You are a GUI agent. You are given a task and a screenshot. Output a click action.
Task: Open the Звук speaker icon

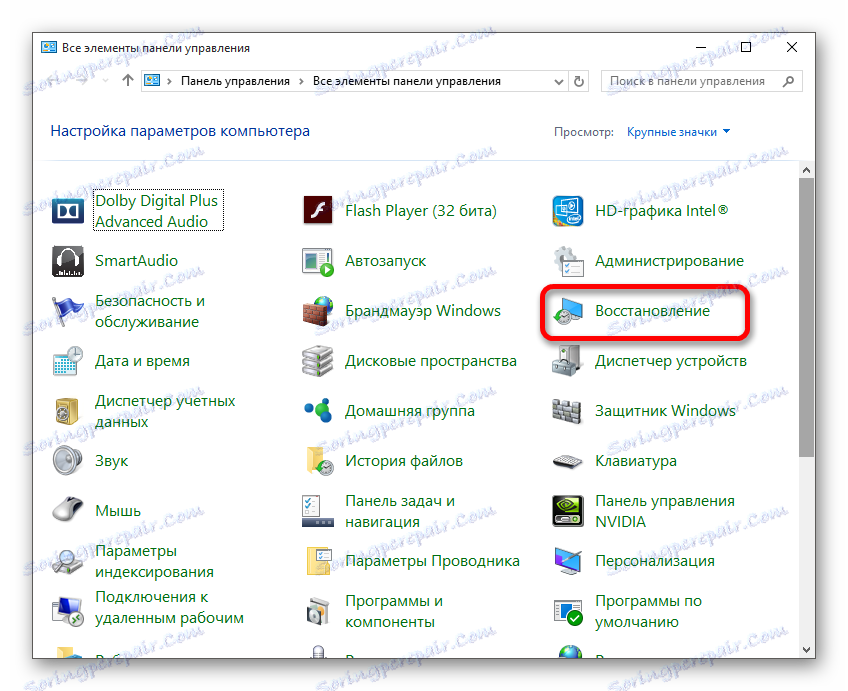(68, 461)
